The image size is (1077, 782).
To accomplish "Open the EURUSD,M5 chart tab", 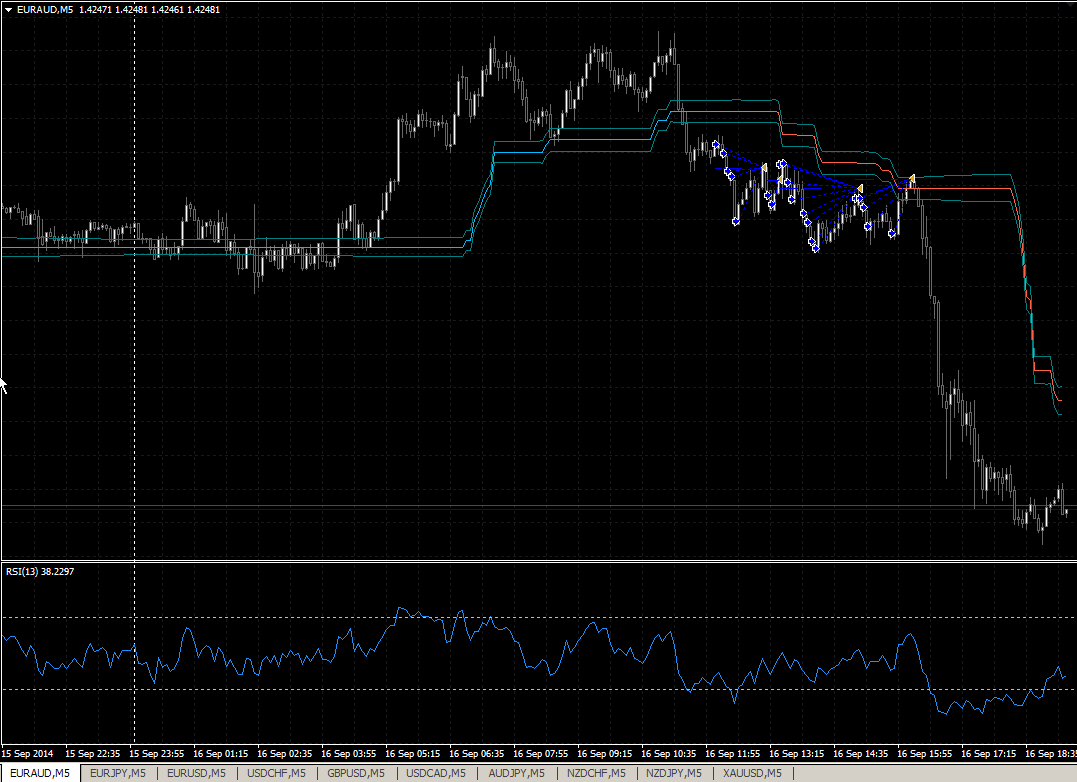I will point(196,773).
